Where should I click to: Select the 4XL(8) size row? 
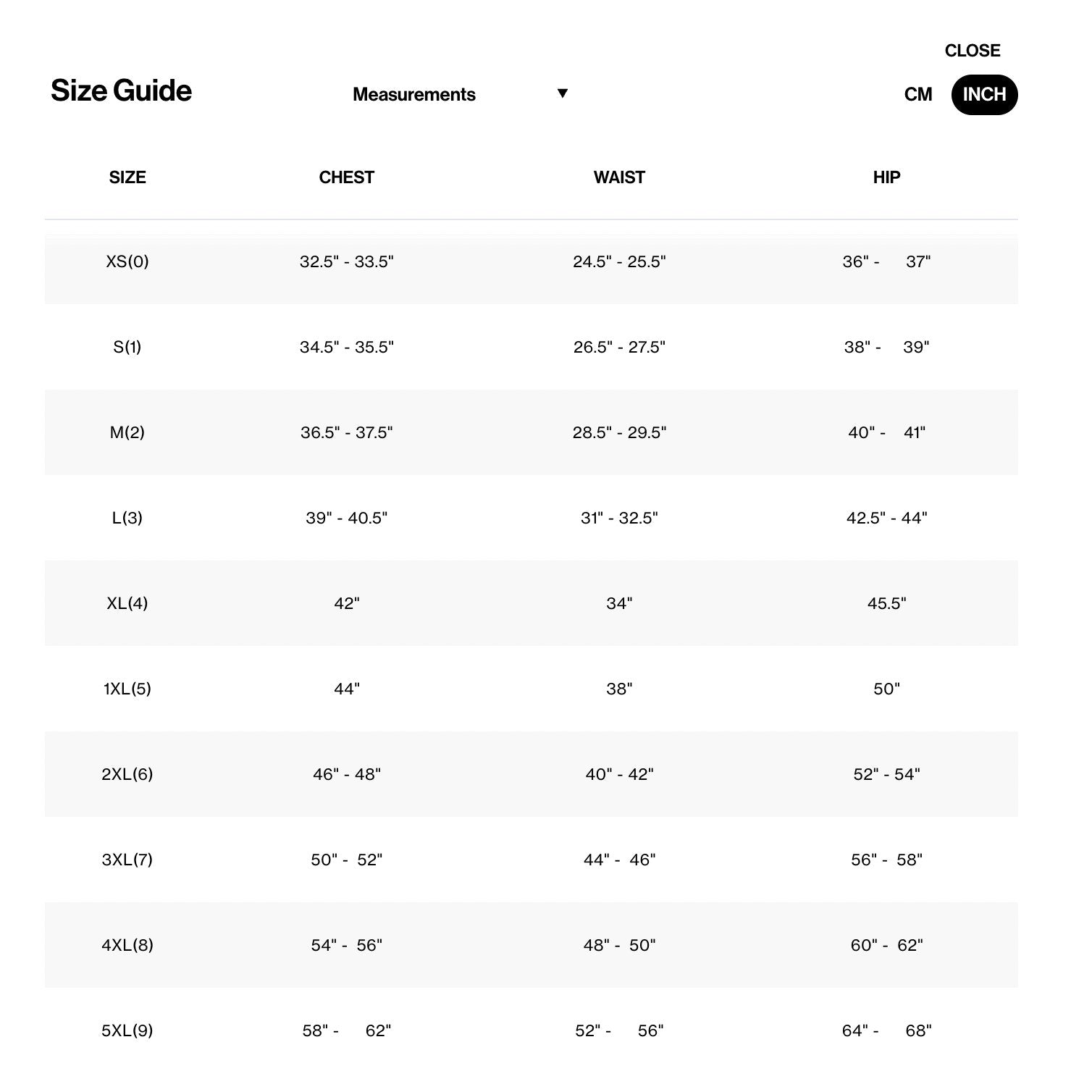(x=532, y=945)
